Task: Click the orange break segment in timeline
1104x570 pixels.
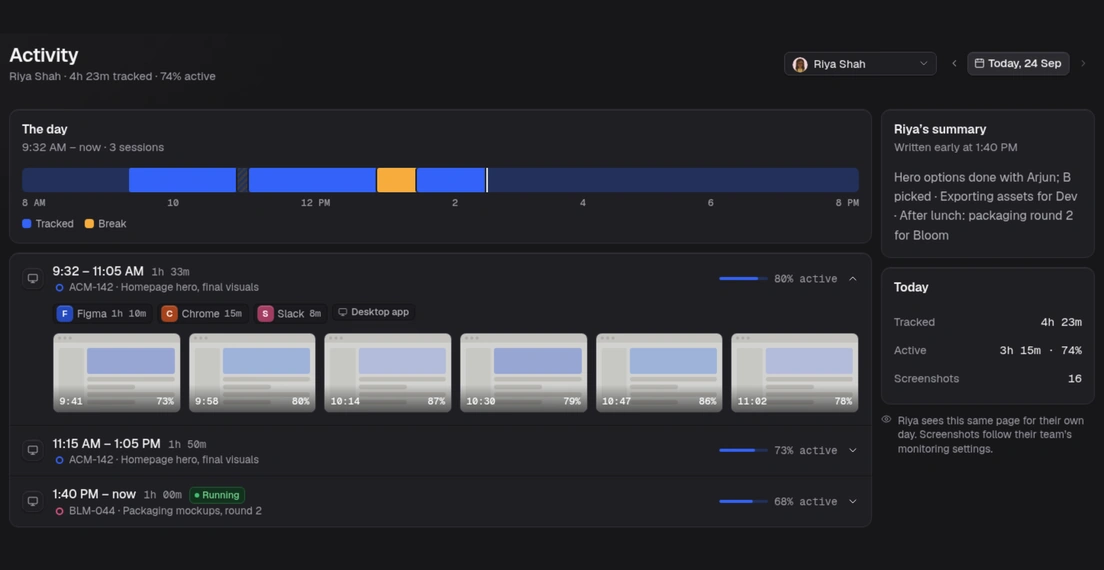Action: click(x=396, y=180)
